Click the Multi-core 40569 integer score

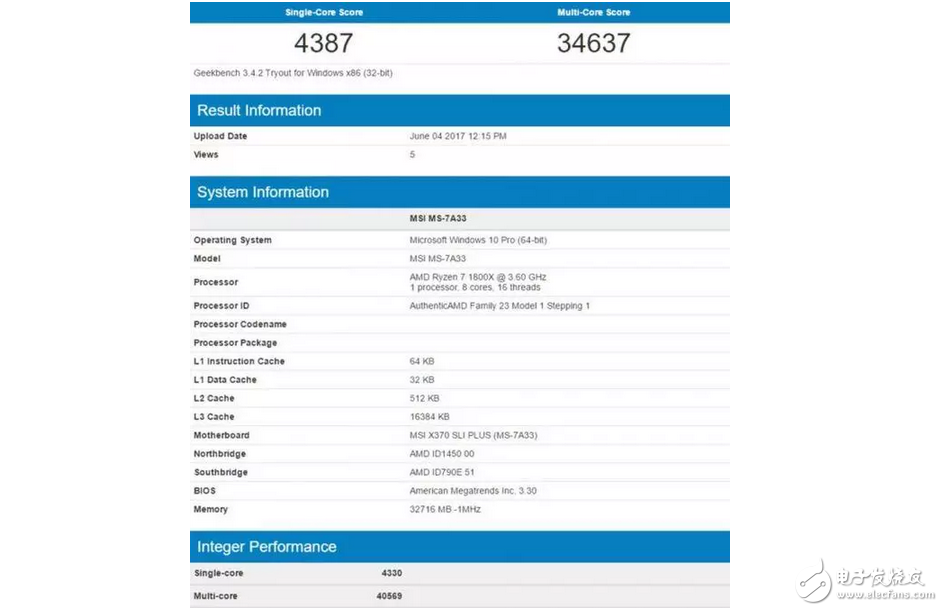pos(392,596)
